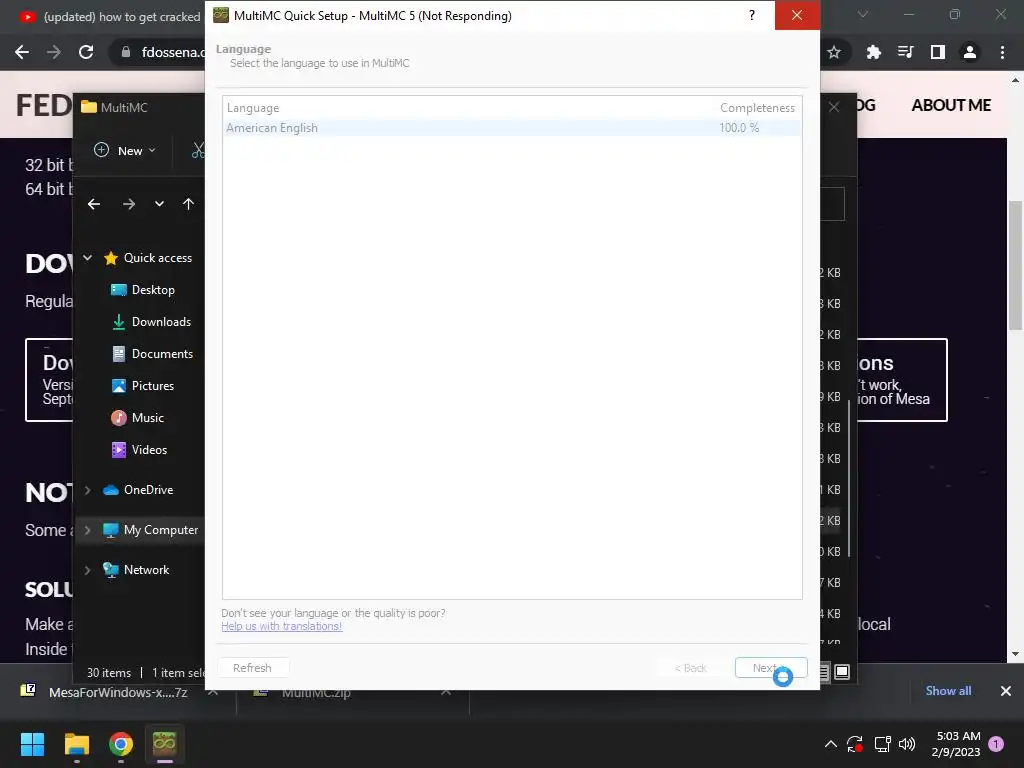
Task: Open the MesaForWindows 7z download item
Action: click(x=118, y=692)
